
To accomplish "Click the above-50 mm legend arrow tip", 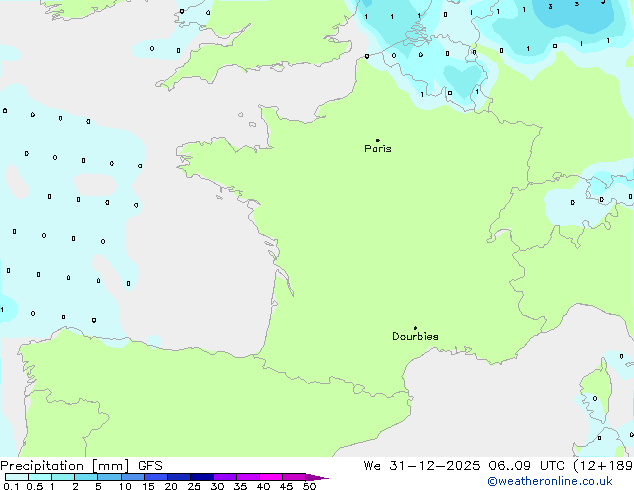I will pyautogui.click(x=317, y=477).
